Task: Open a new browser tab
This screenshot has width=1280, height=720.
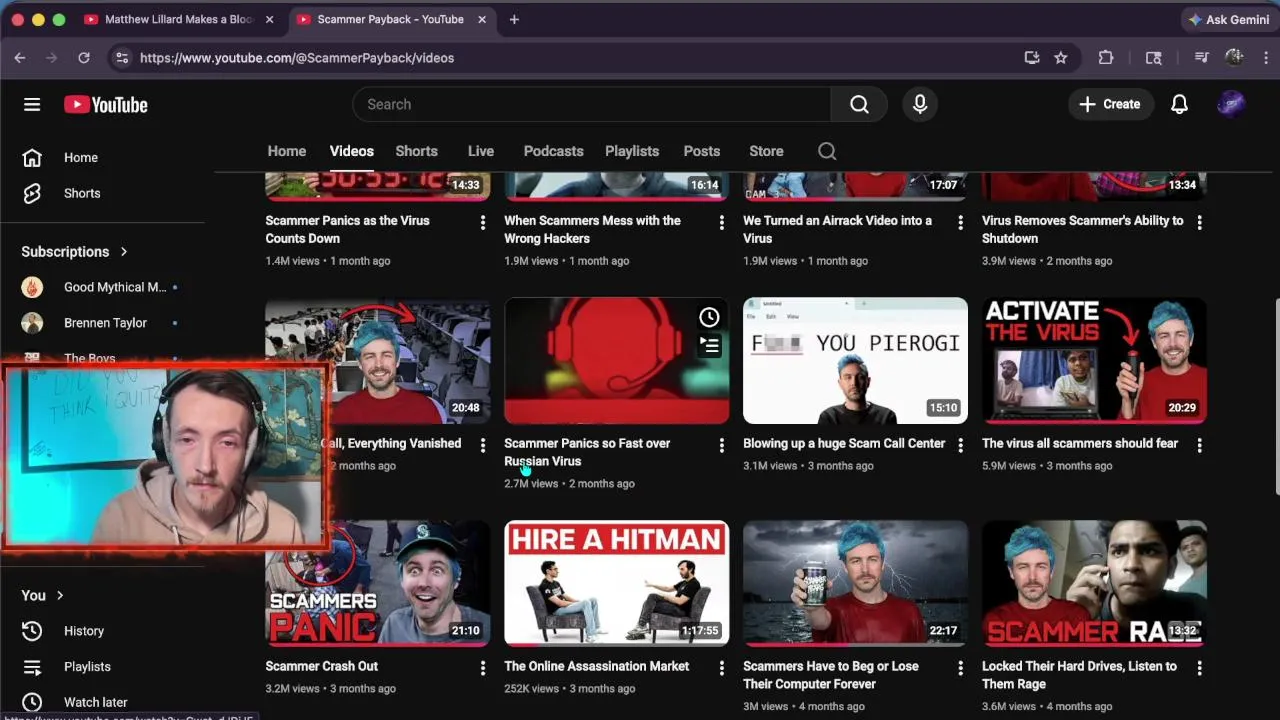Action: pos(514,19)
